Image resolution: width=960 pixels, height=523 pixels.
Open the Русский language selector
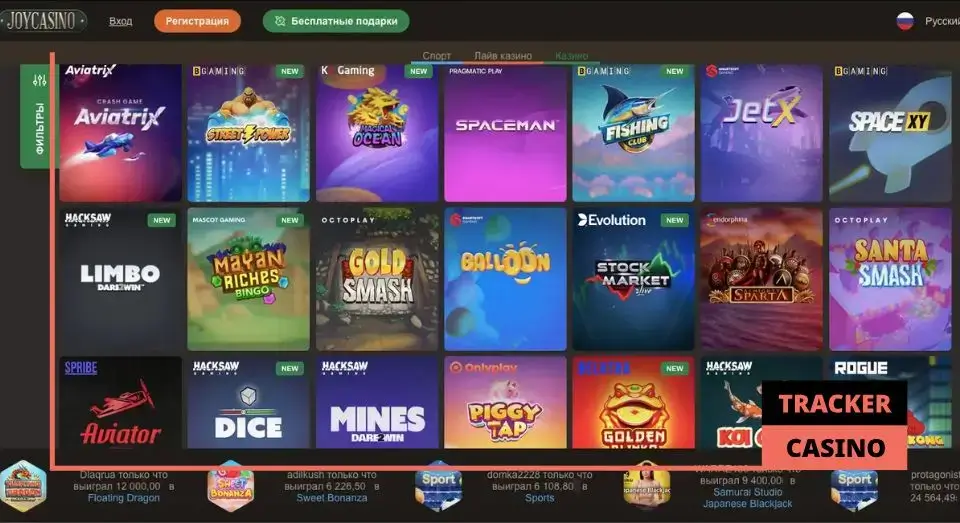click(942, 21)
